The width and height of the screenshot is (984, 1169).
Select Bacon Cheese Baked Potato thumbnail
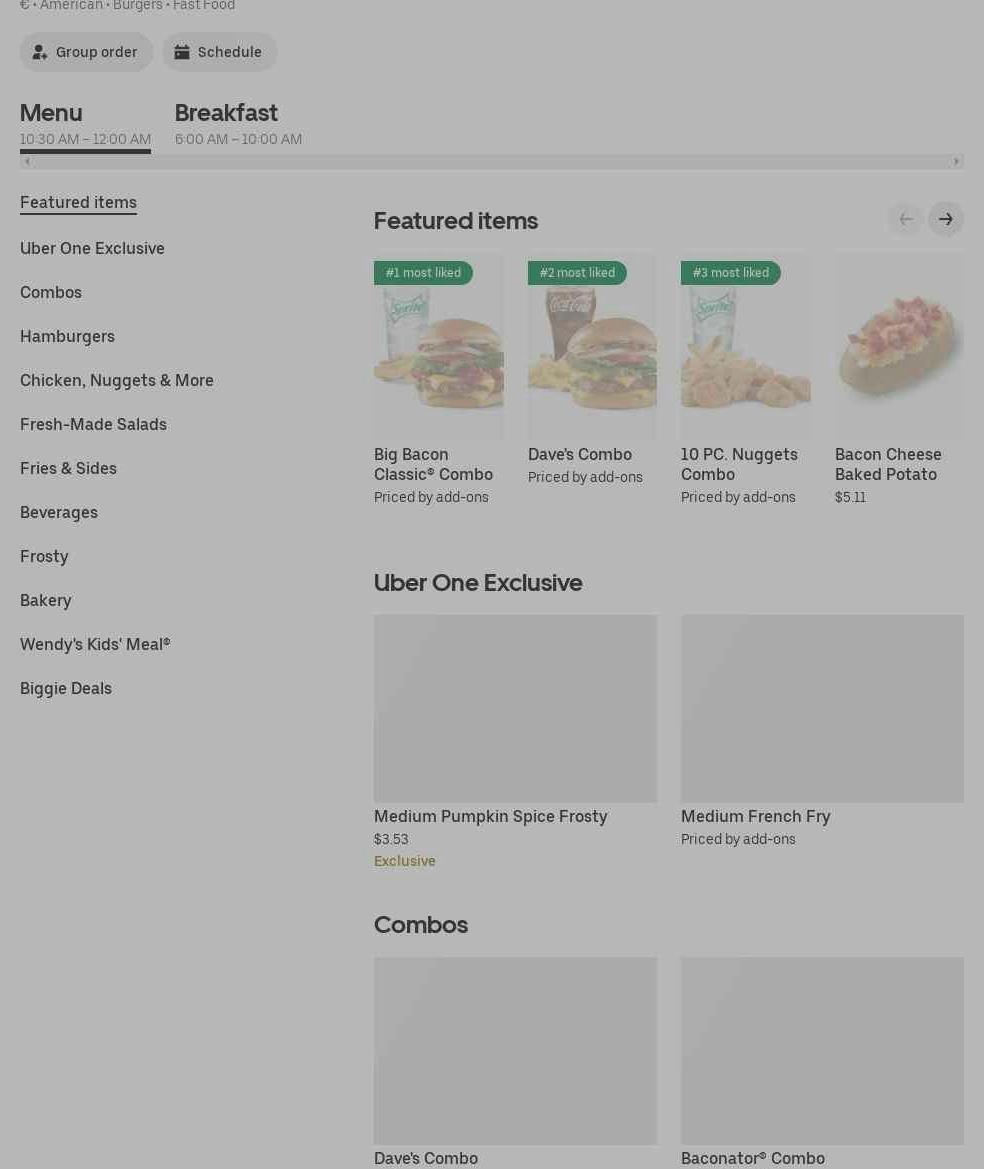coord(899,345)
